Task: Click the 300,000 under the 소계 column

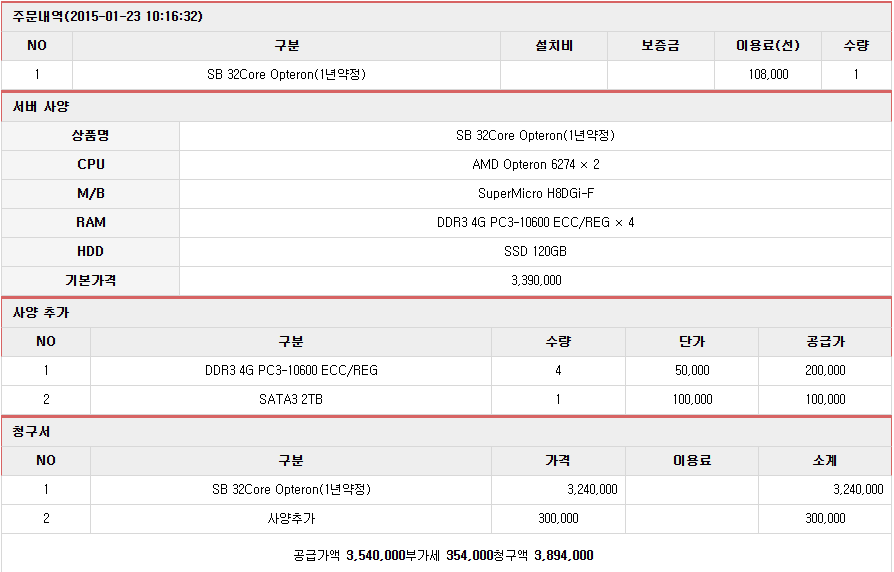Action: coord(825,518)
